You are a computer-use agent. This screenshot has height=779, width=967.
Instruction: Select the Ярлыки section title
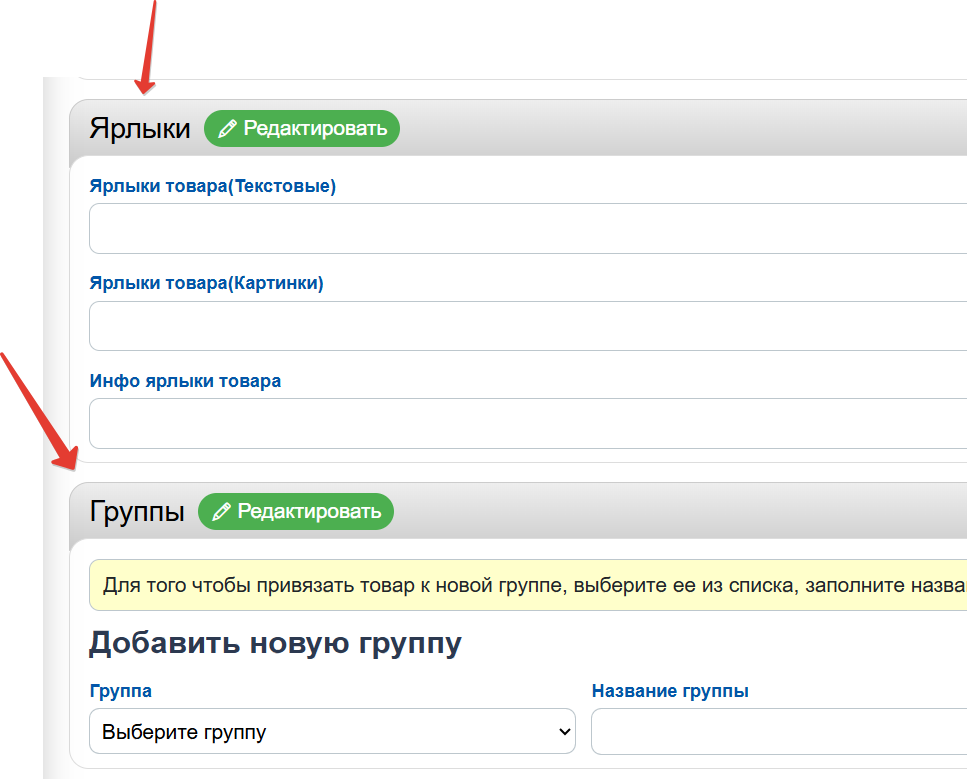[139, 129]
